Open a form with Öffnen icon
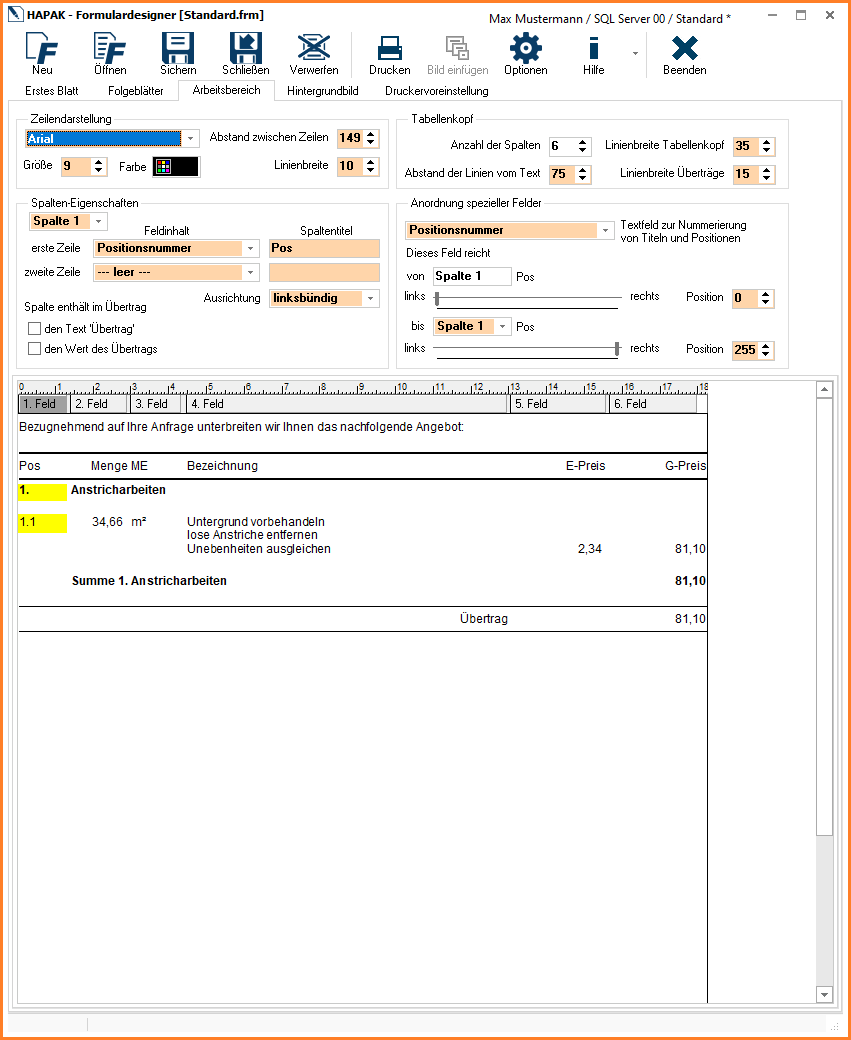Screen dimensions: 851x1040 tap(110, 50)
